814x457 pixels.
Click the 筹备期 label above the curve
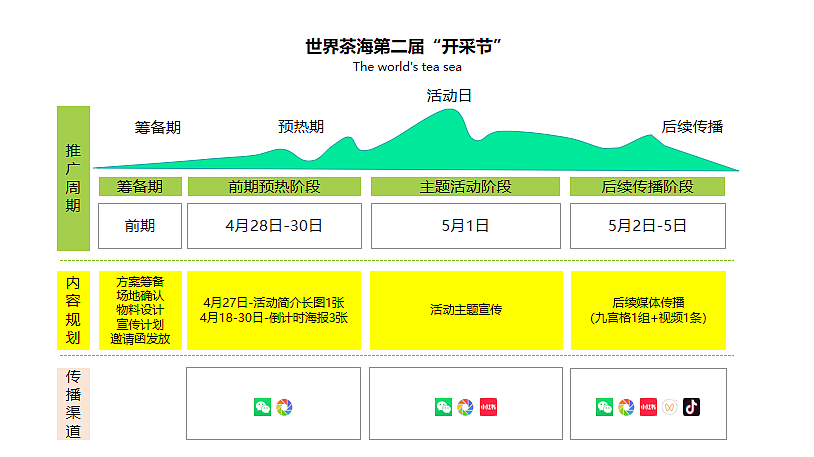click(x=158, y=127)
